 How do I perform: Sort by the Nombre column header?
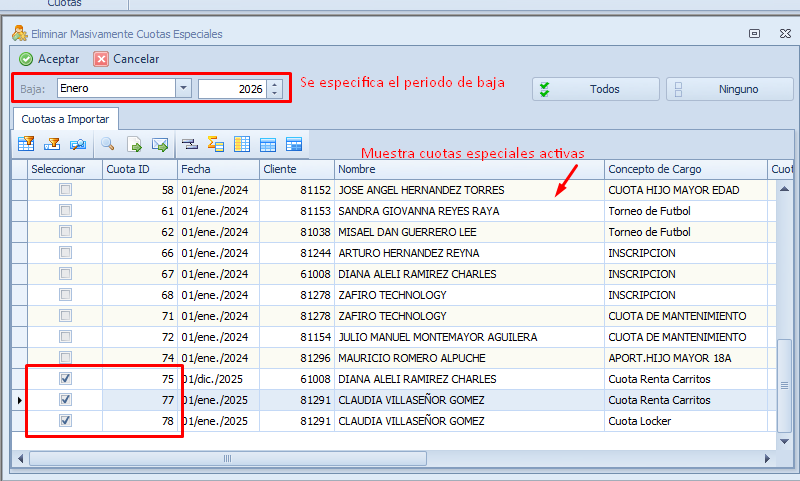pyautogui.click(x=468, y=169)
